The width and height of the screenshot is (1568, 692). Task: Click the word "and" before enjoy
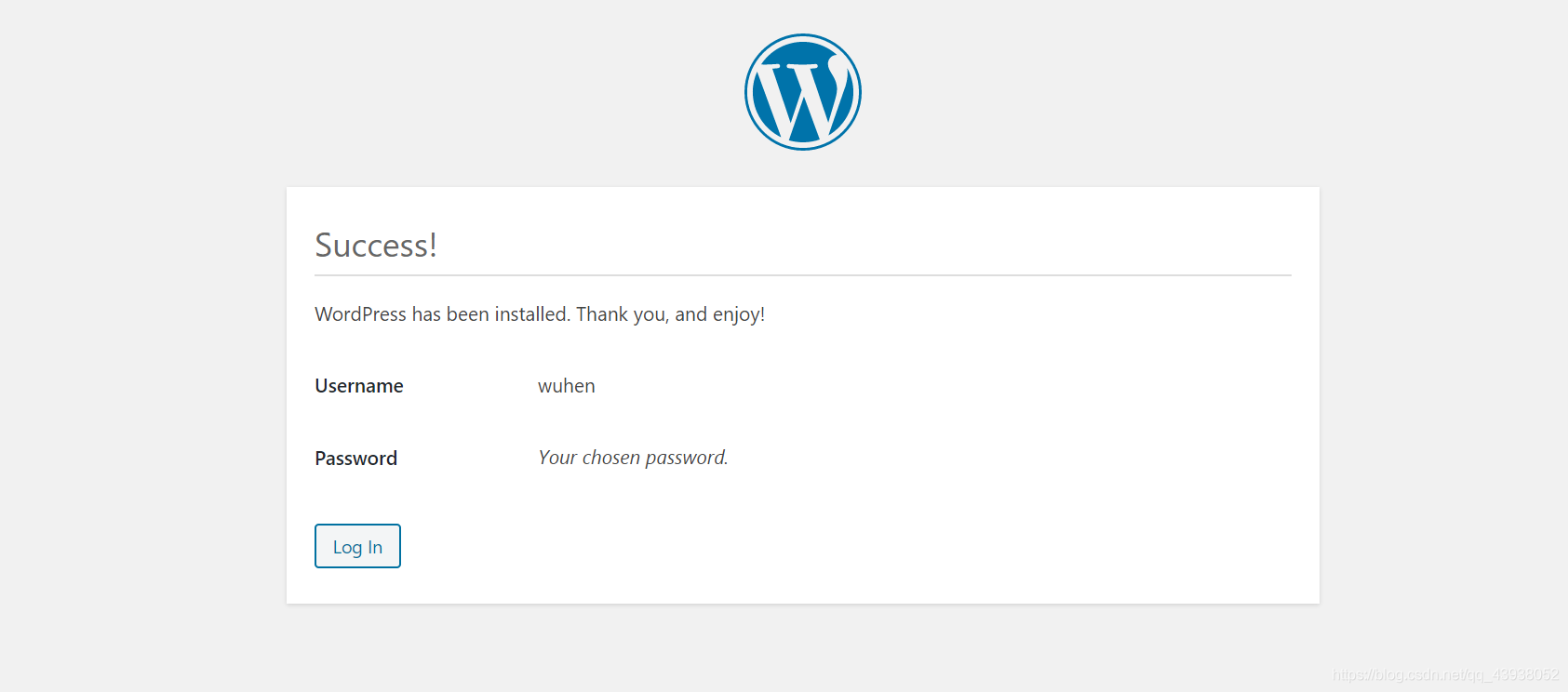coord(691,314)
